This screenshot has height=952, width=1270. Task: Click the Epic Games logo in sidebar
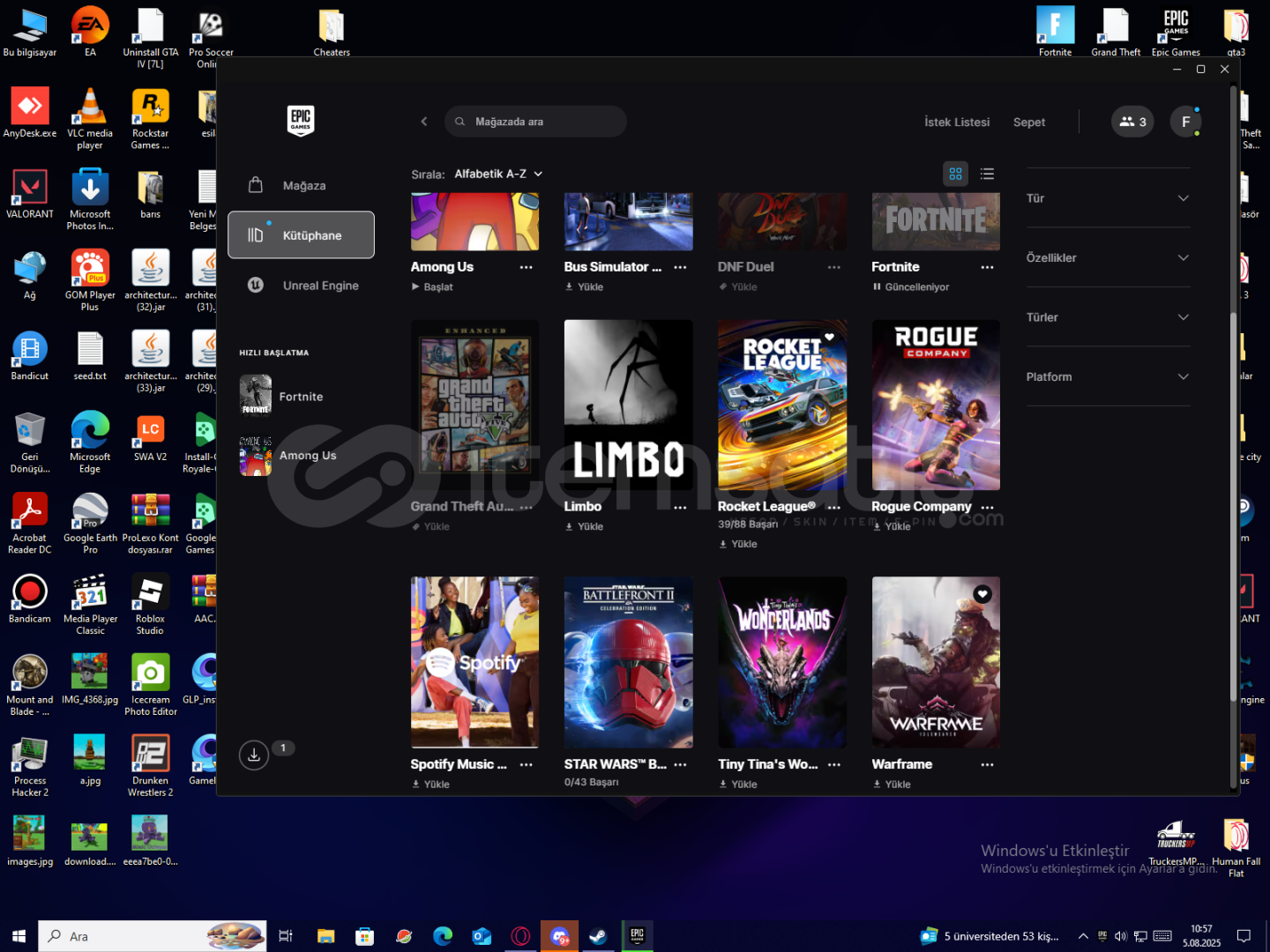[x=301, y=121]
